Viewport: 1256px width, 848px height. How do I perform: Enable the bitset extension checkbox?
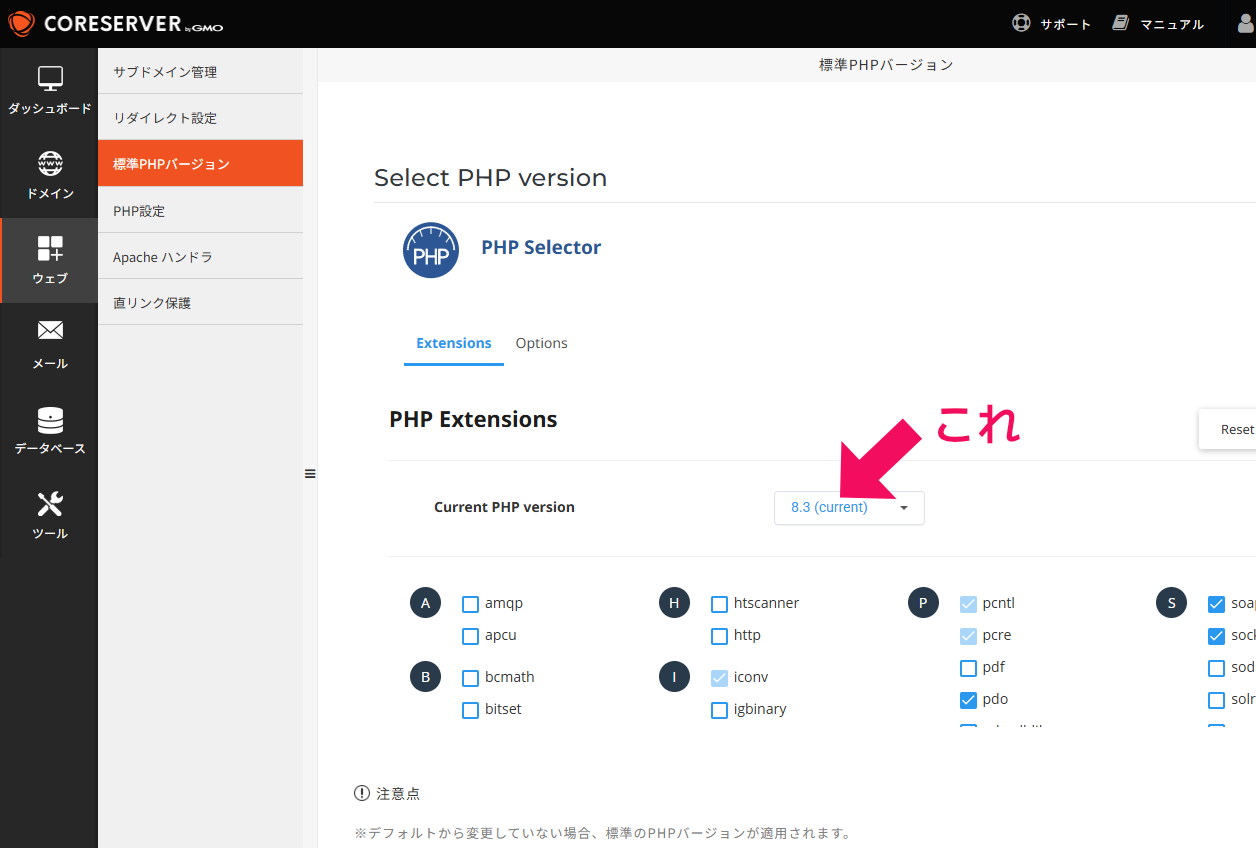pos(470,710)
